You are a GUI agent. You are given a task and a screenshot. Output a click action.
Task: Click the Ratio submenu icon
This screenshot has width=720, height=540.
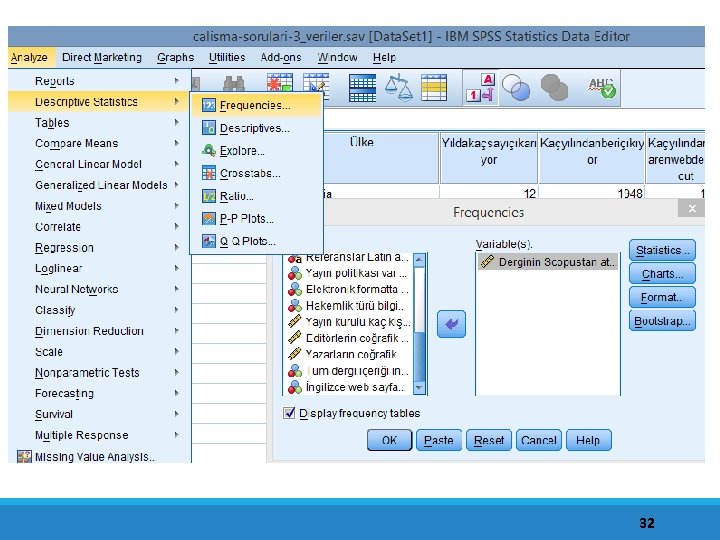208,196
